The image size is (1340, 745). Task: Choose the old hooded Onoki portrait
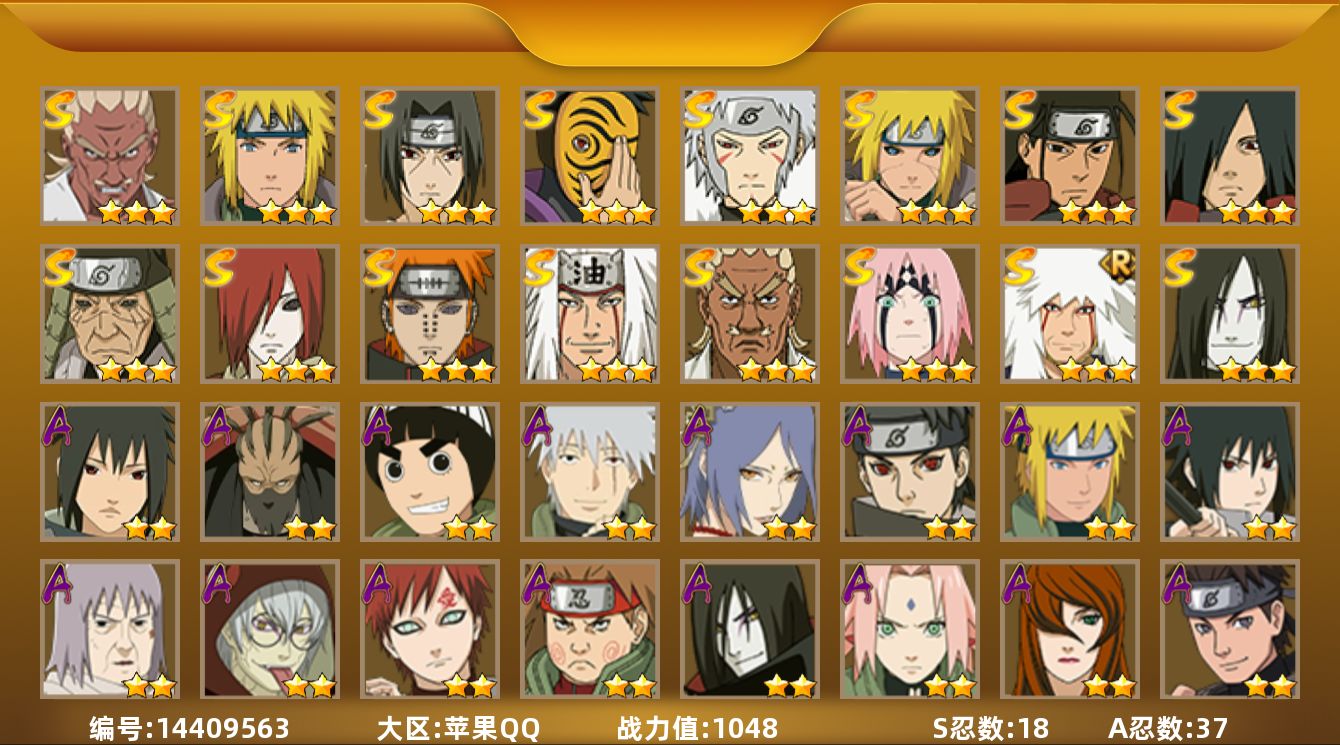(x=110, y=314)
